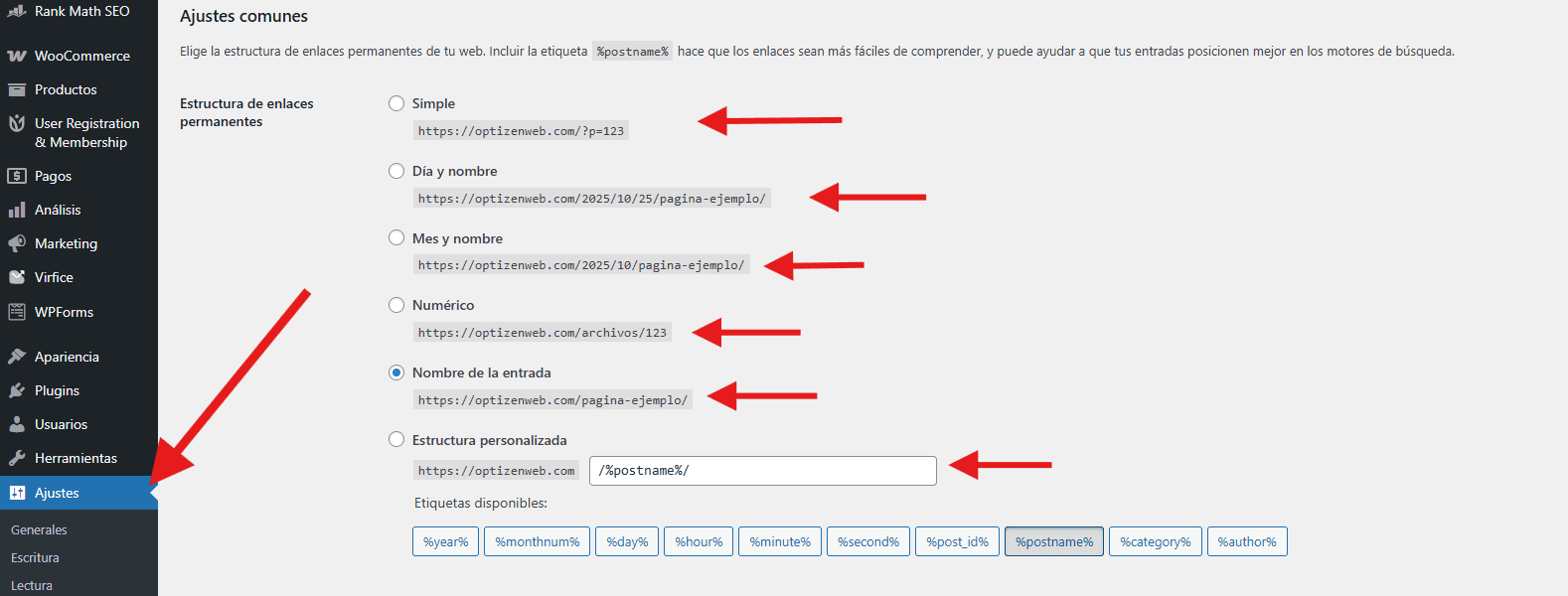The width and height of the screenshot is (1568, 596).
Task: Select the Numérico radio button
Action: click(396, 305)
